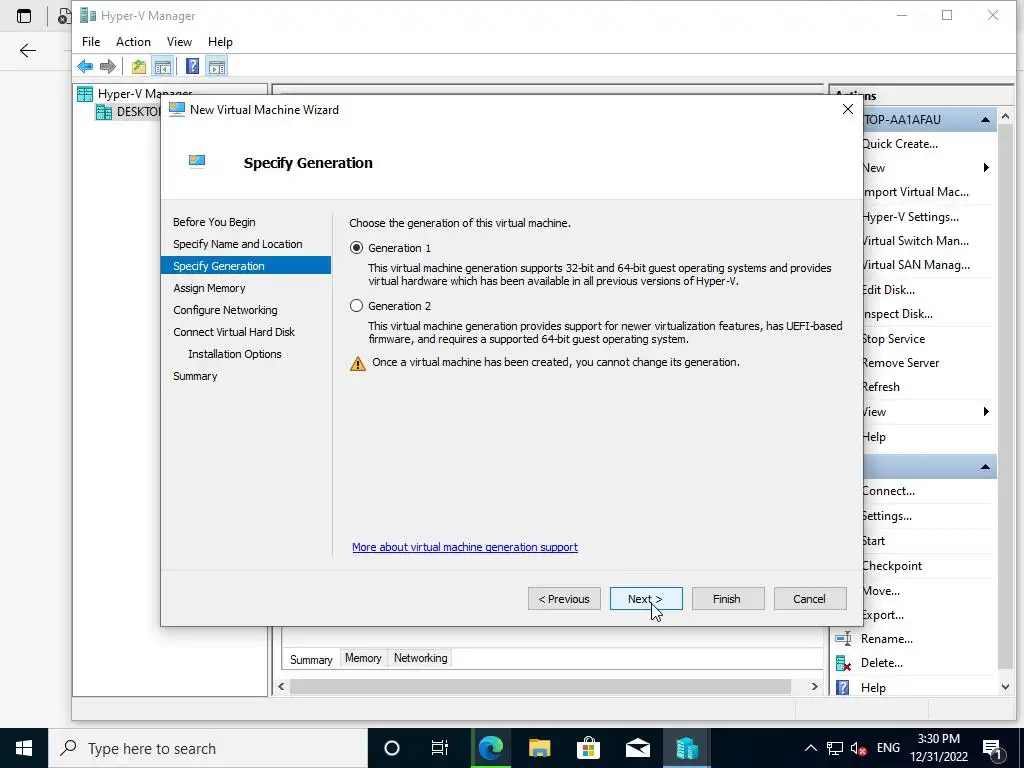Click the Rename icon in the Actions pane

point(843,638)
